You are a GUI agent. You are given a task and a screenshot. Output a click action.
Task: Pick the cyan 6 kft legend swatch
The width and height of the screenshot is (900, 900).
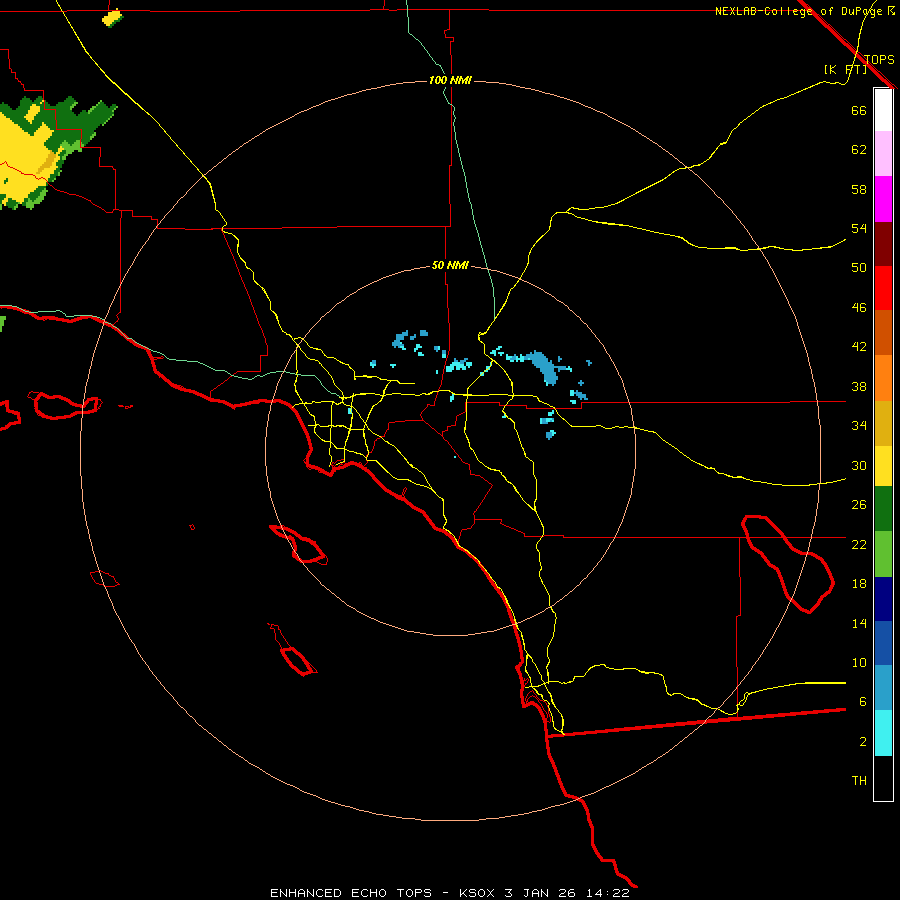(883, 733)
